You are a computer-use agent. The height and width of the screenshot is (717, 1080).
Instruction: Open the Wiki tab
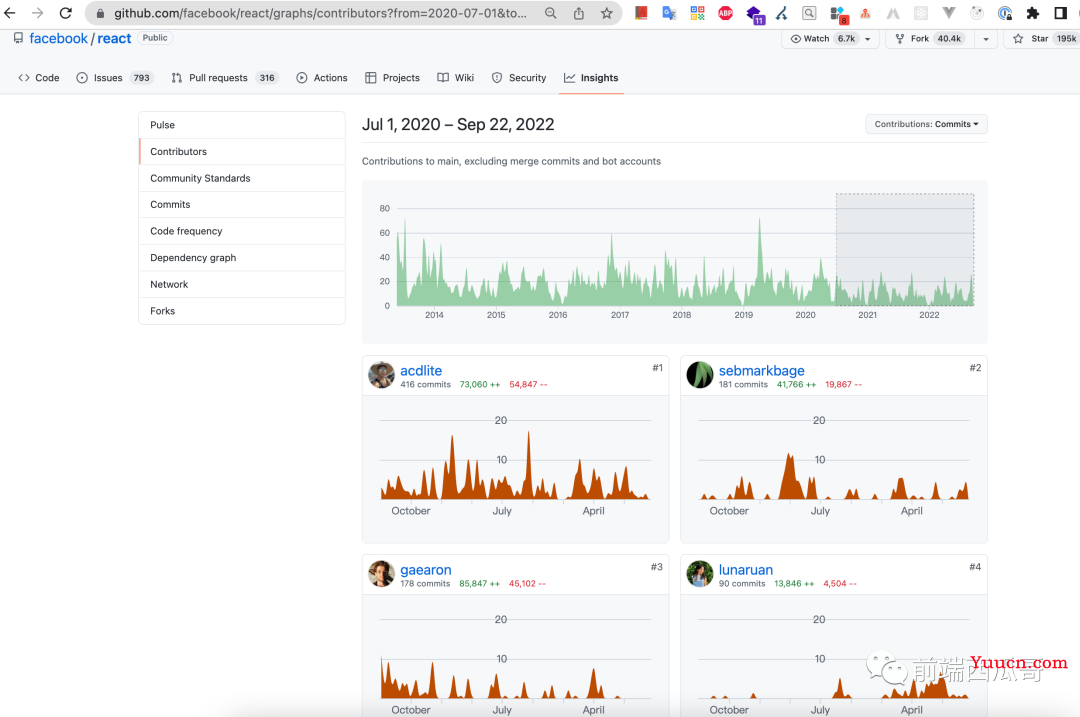455,78
